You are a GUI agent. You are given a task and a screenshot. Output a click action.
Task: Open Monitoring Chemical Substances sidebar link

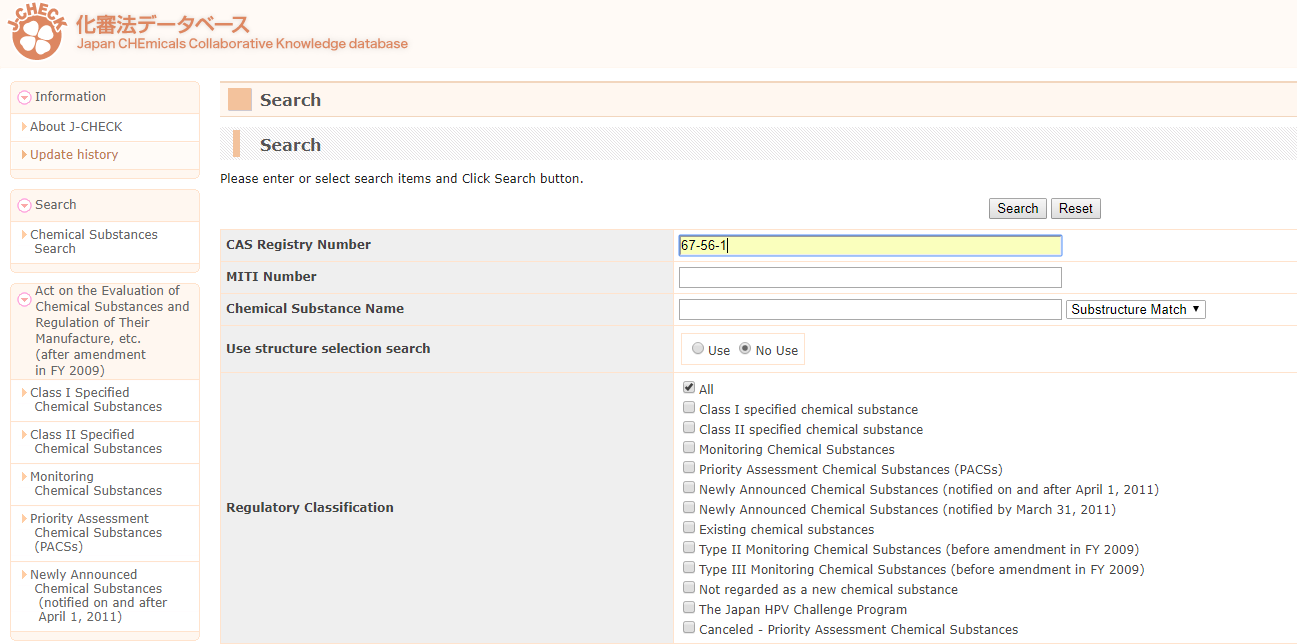[x=95, y=483]
